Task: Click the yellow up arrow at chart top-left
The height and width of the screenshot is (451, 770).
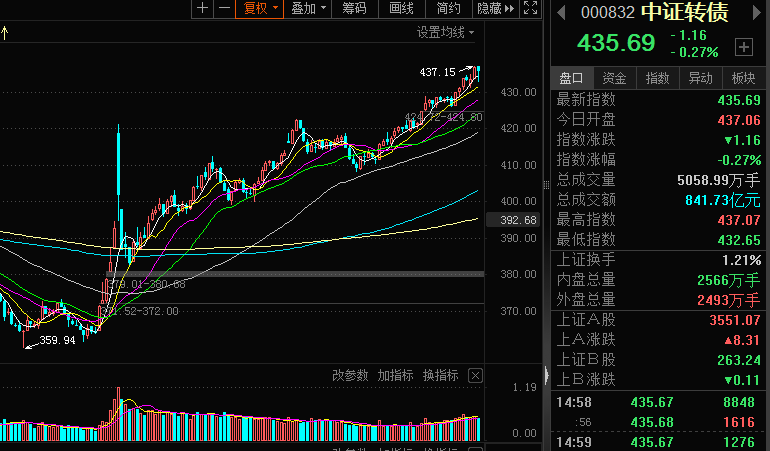Action: tap(5, 33)
